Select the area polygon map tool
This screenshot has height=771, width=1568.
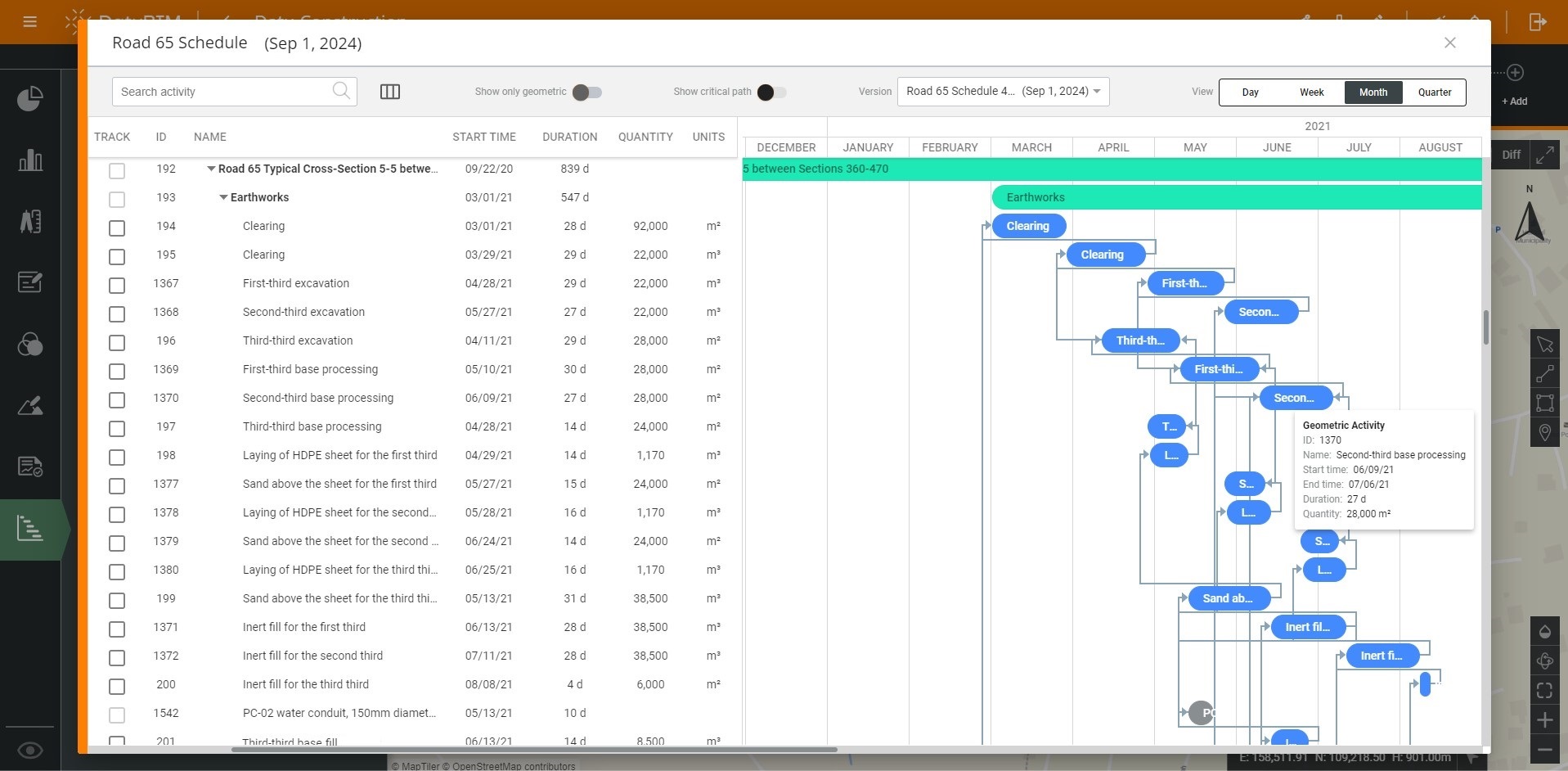tap(1545, 403)
